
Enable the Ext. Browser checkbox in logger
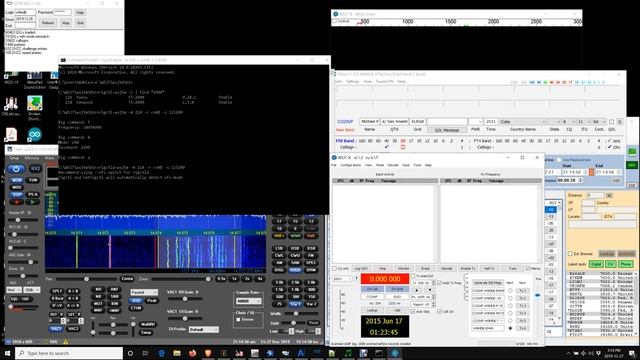click(x=570, y=253)
